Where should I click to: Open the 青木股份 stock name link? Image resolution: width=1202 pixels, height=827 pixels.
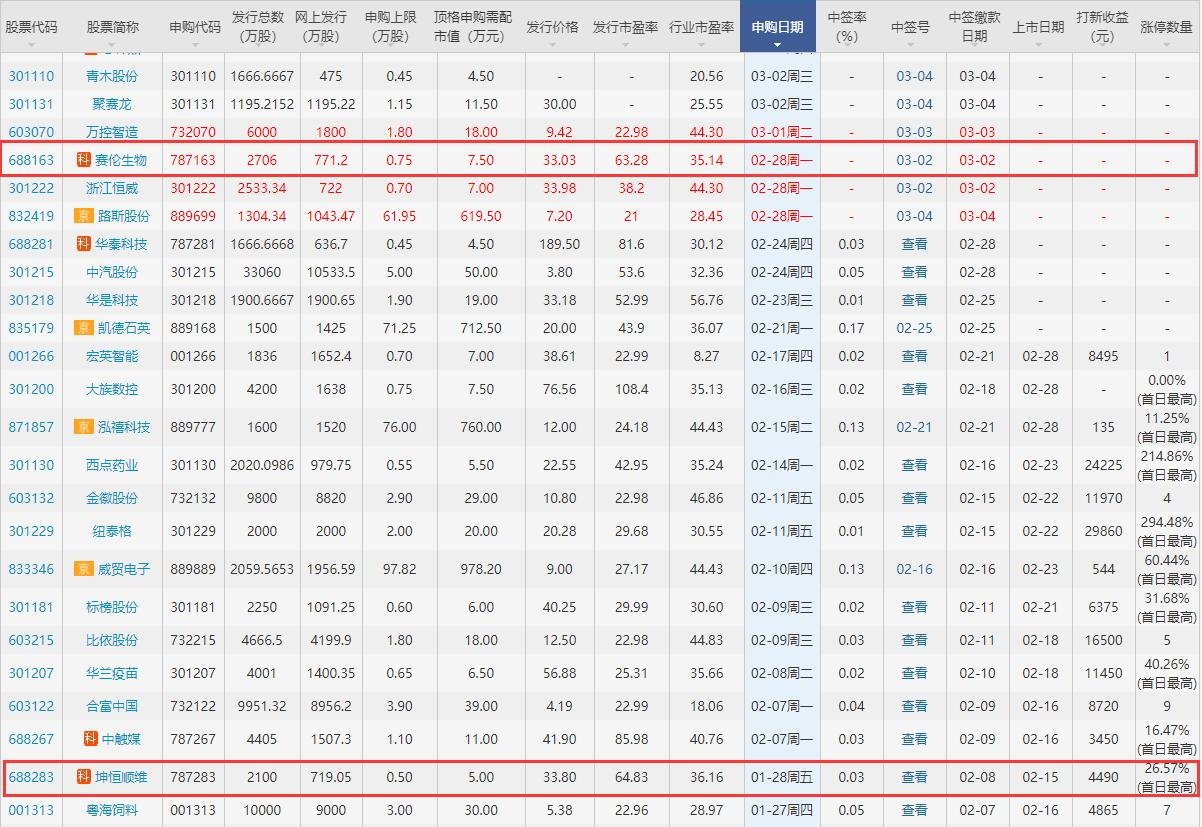(x=112, y=76)
